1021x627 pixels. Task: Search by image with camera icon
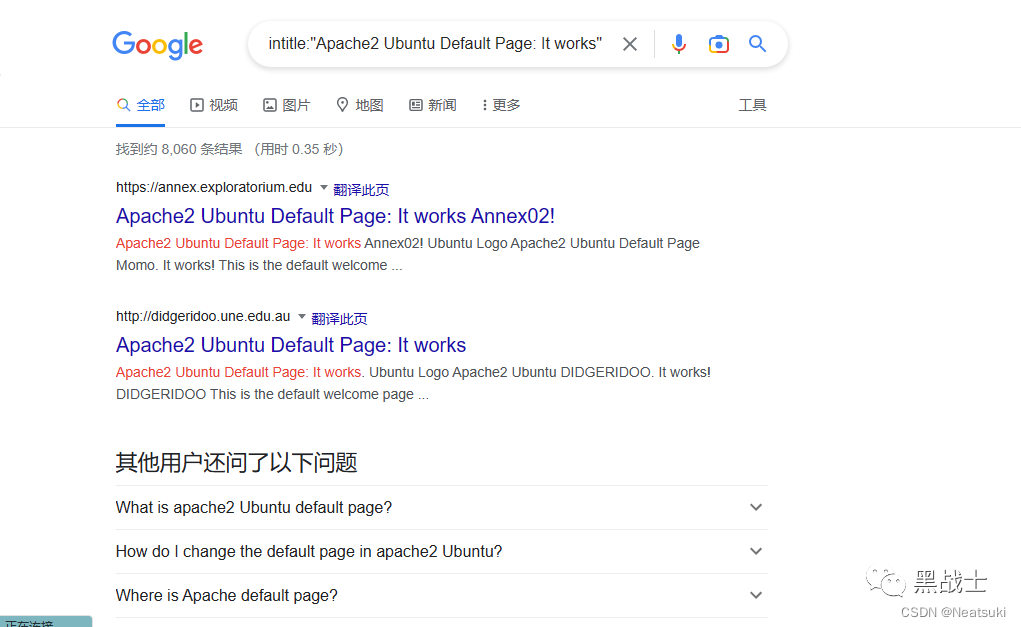point(718,44)
